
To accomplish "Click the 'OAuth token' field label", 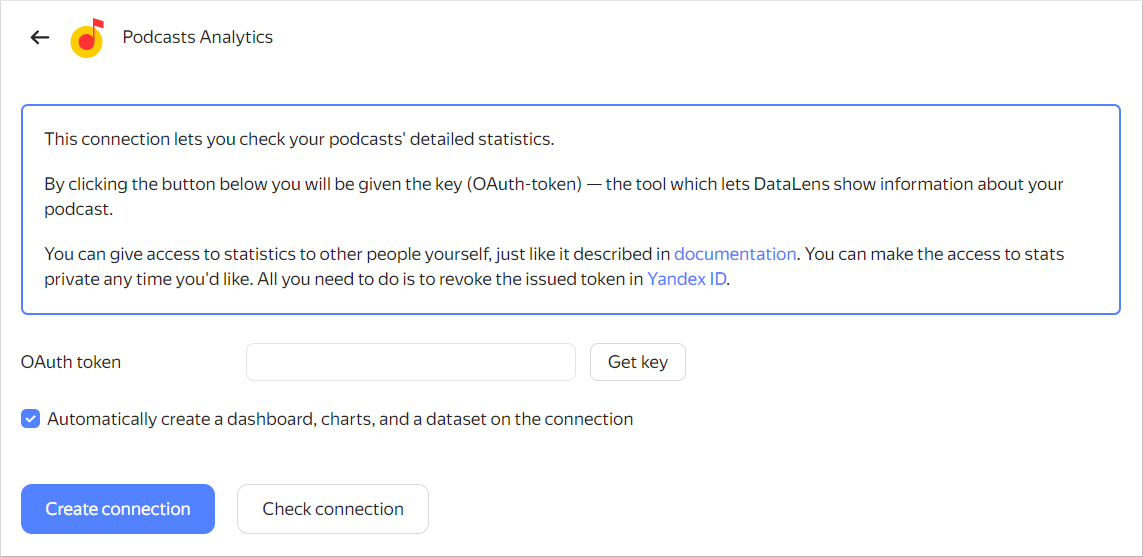I will point(71,362).
